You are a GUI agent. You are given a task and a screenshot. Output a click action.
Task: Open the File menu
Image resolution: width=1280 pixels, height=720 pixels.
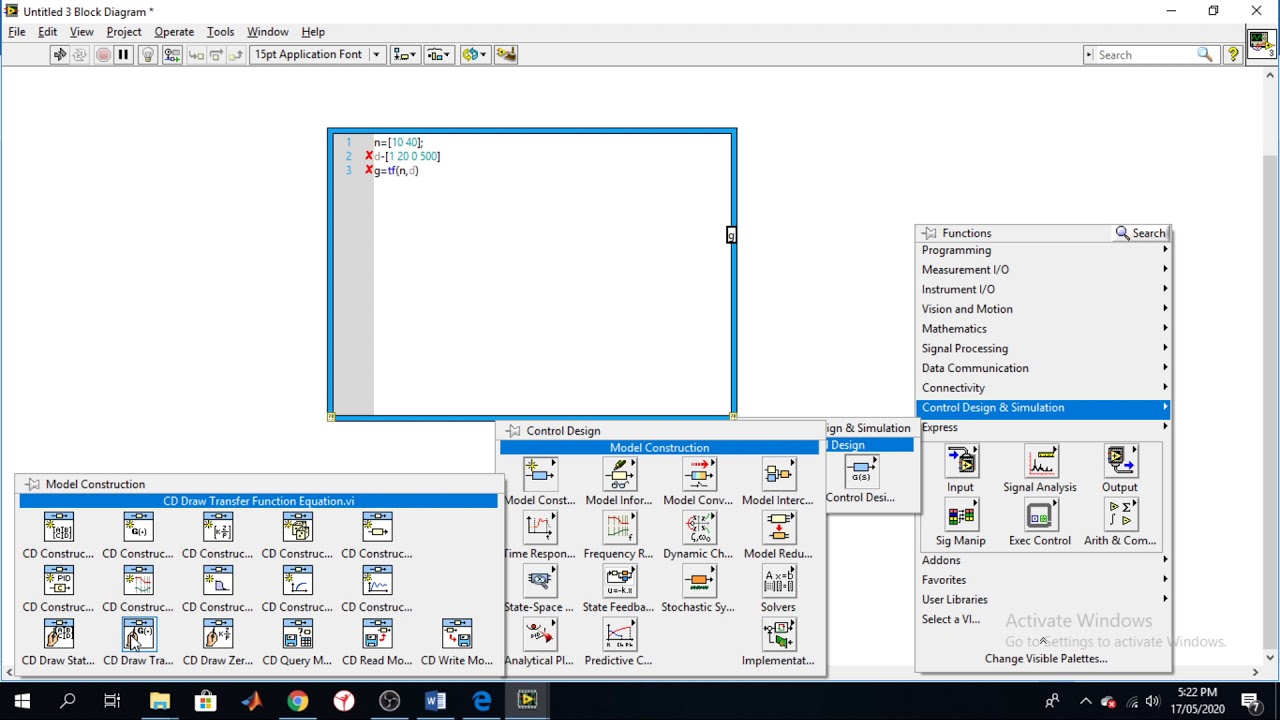pos(17,32)
